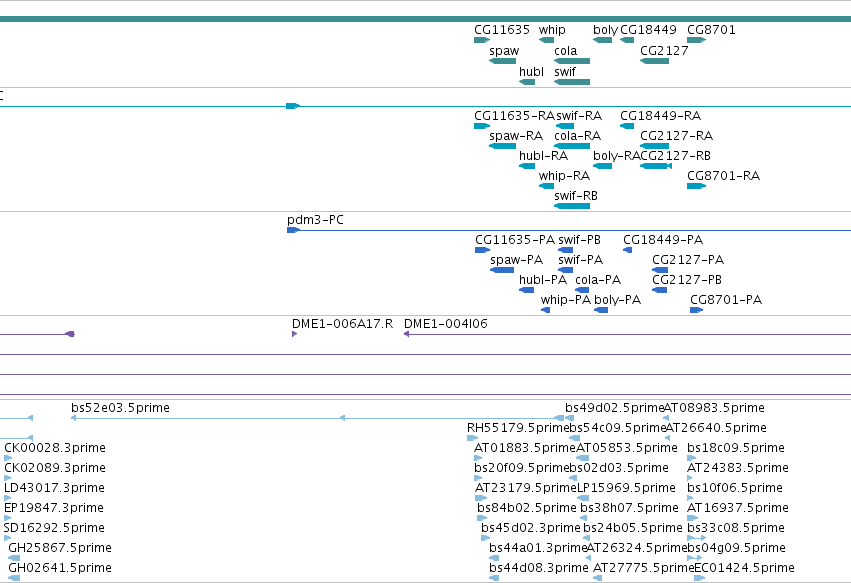Image resolution: width=851 pixels, height=583 pixels.
Task: Select the pdm3-PC protein label
Action: point(315,220)
